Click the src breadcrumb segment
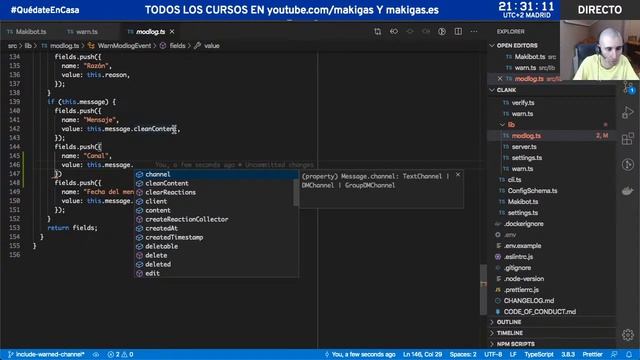 pos(12,46)
